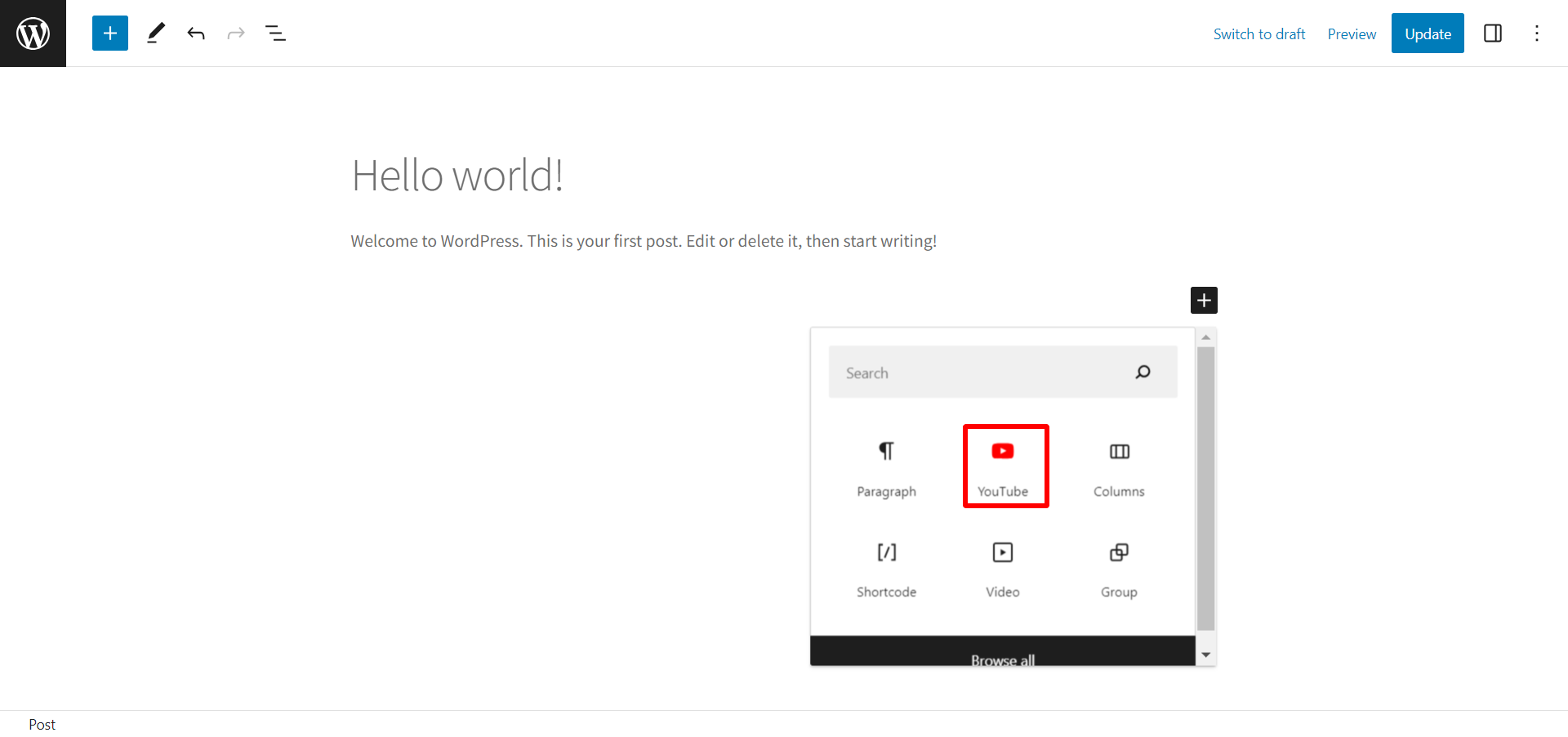Open the post Preview
The height and width of the screenshot is (737, 1568).
point(1352,33)
